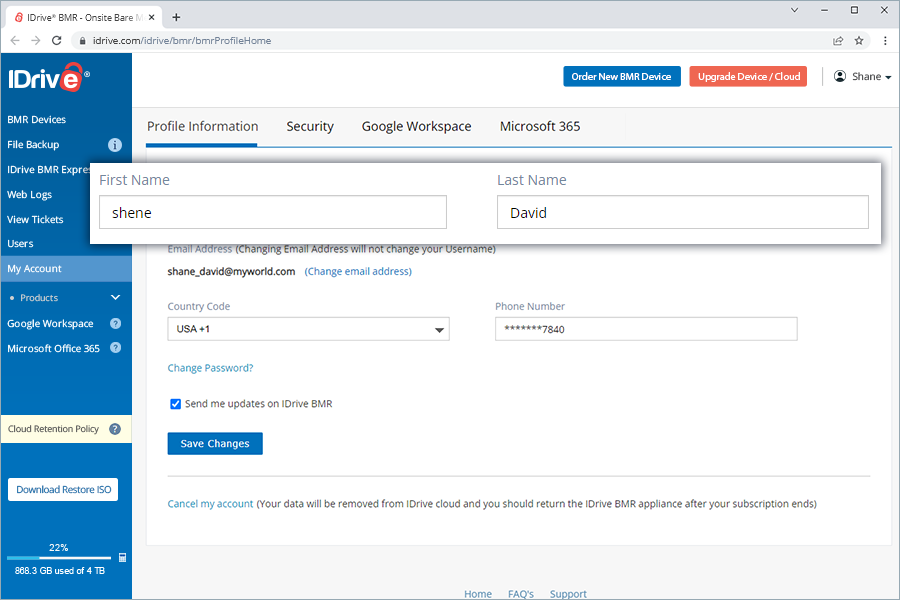Click the 868.3 GB used of 4 TB text

[x=60, y=571]
